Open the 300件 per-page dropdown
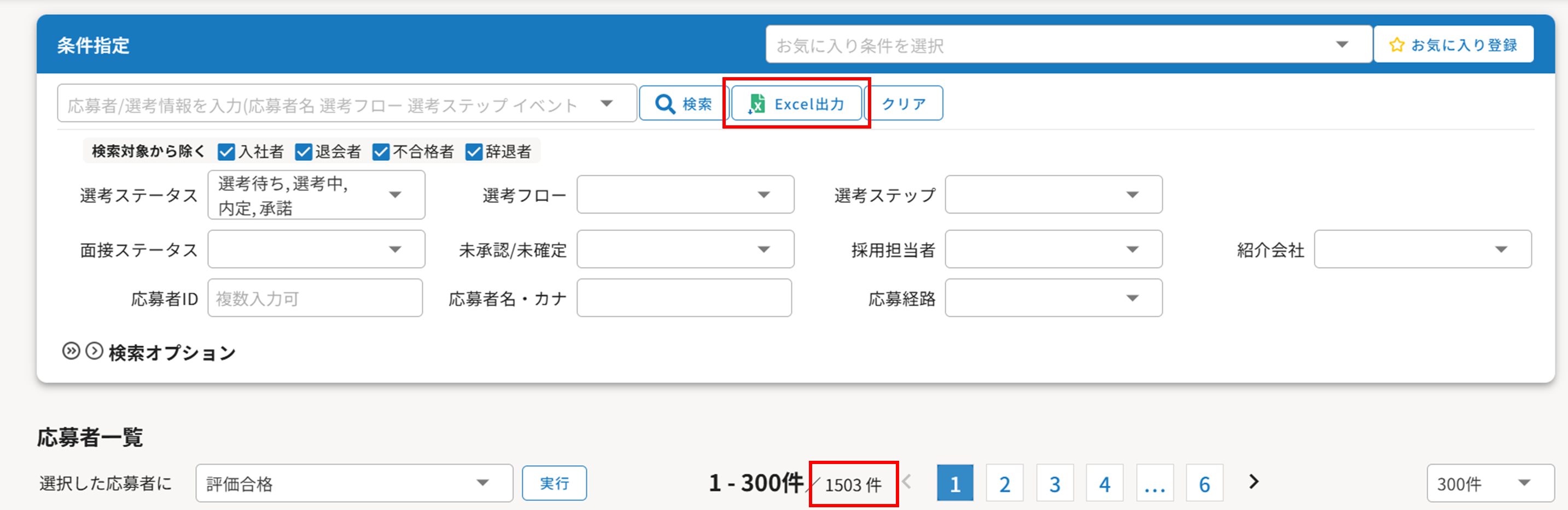1568x510 pixels. point(1490,484)
